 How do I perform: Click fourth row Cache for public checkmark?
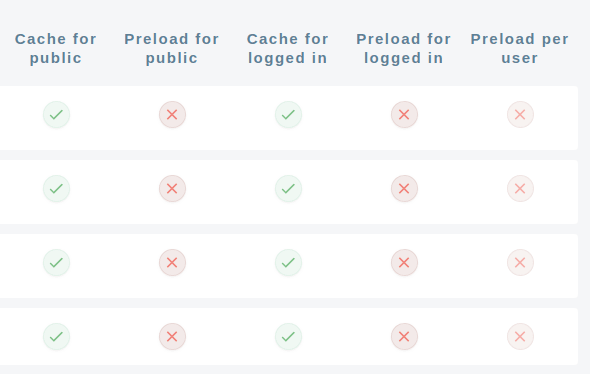tap(56, 336)
